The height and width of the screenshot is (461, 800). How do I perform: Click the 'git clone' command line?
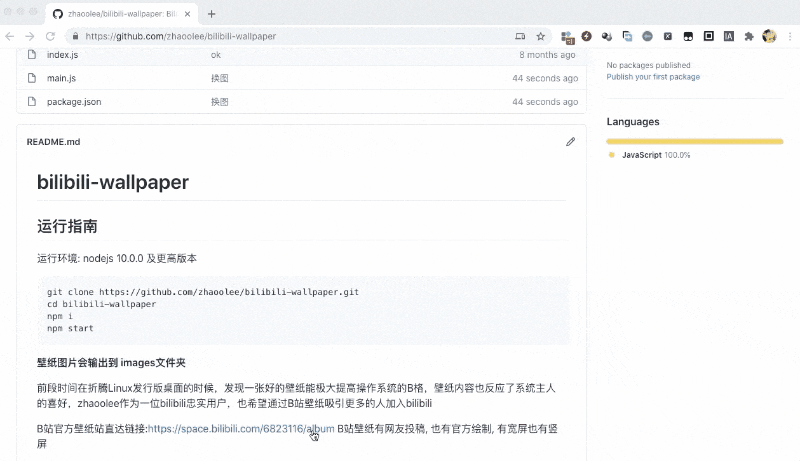(x=203, y=292)
